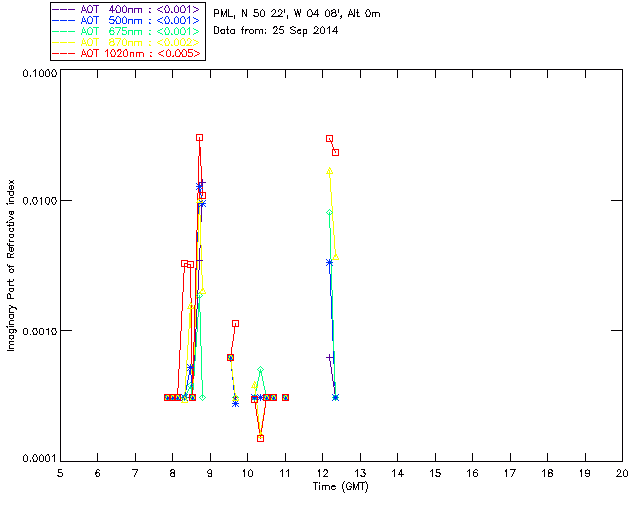Select the lowest red square marker near 10.3 hours

pos(260,439)
